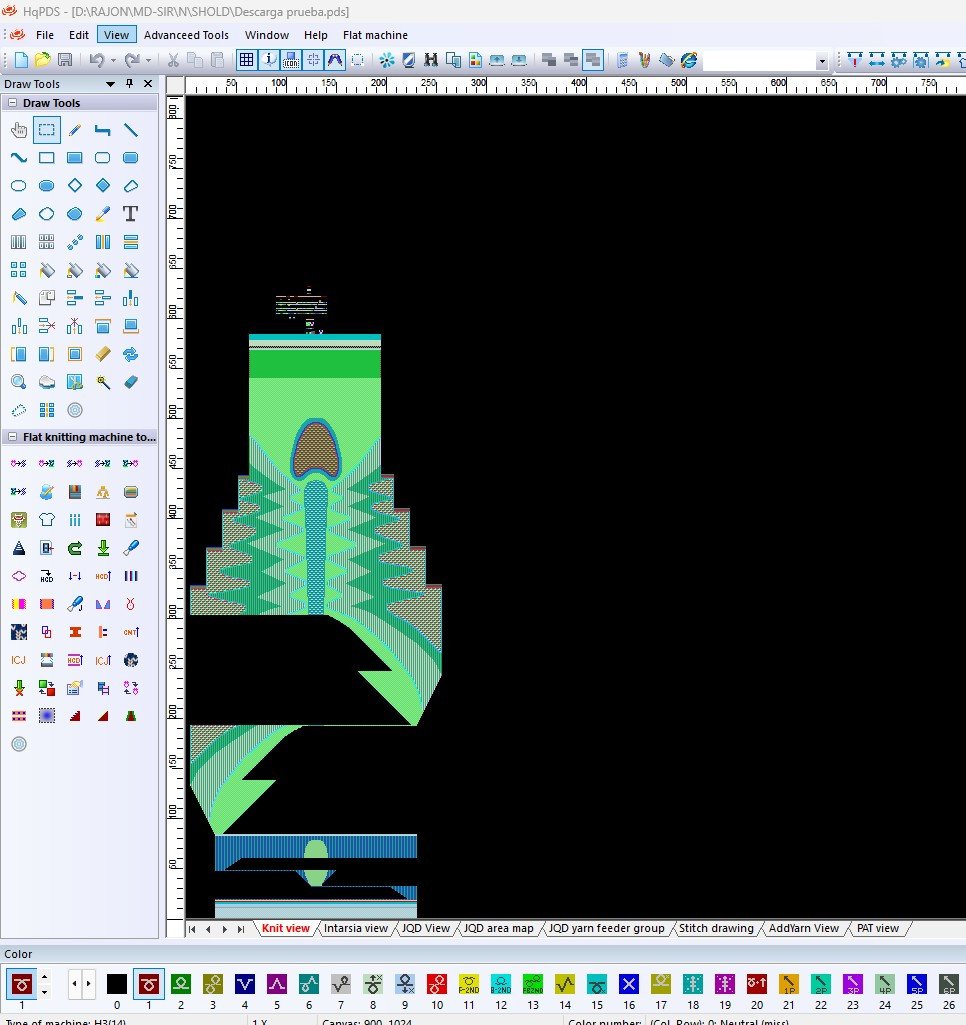Choose the Text tool (T icon)

pyautogui.click(x=130, y=214)
